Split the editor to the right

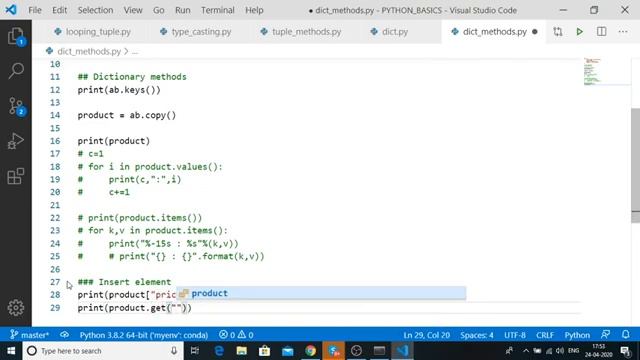(x=601, y=31)
